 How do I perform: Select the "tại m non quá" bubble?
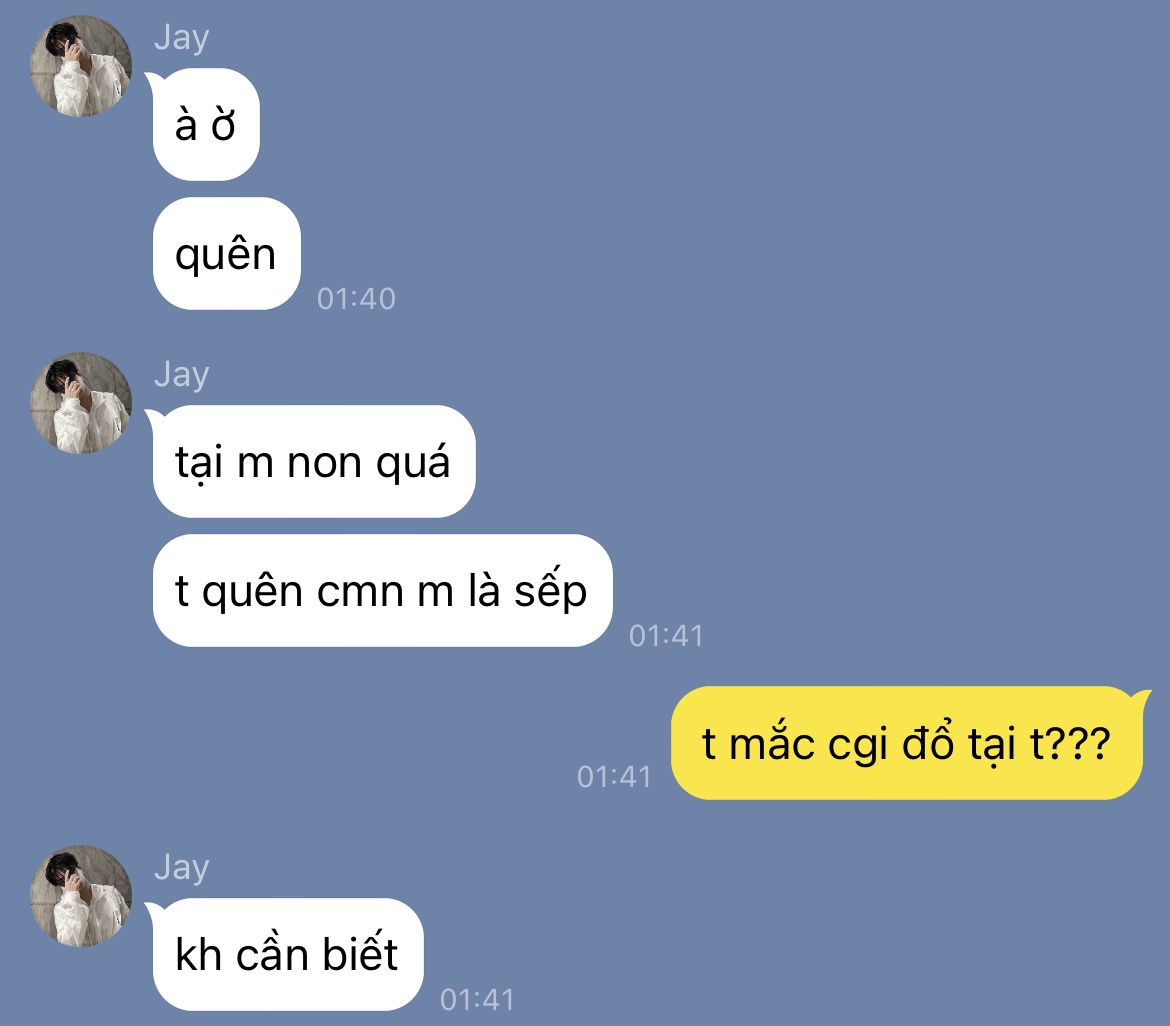313,461
